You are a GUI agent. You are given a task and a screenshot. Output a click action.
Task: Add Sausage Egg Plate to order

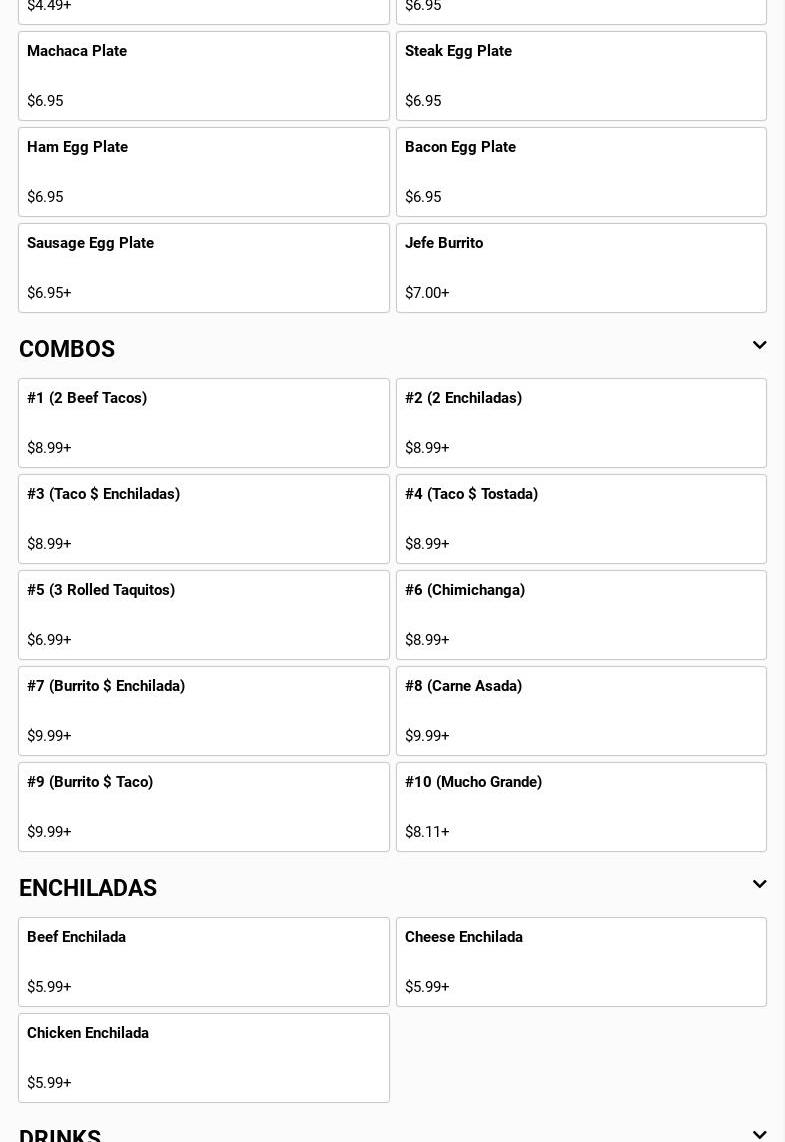pos(203,268)
